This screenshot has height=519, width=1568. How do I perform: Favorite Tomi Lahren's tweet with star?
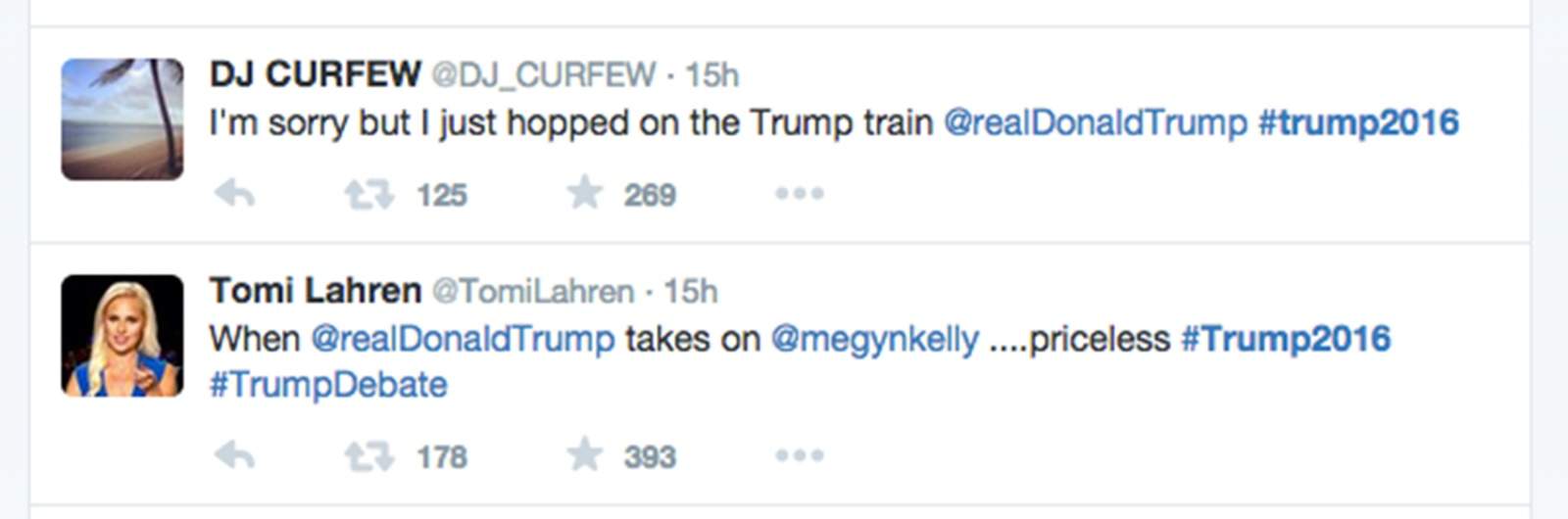click(585, 454)
